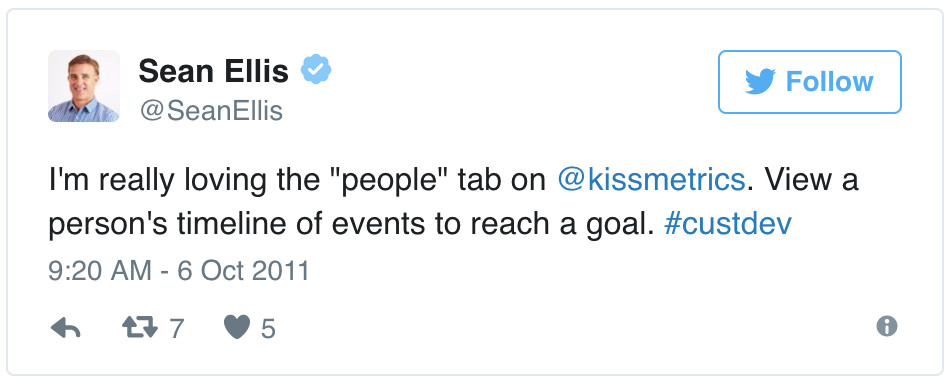Open the Sean Ellis display name link

(214, 71)
